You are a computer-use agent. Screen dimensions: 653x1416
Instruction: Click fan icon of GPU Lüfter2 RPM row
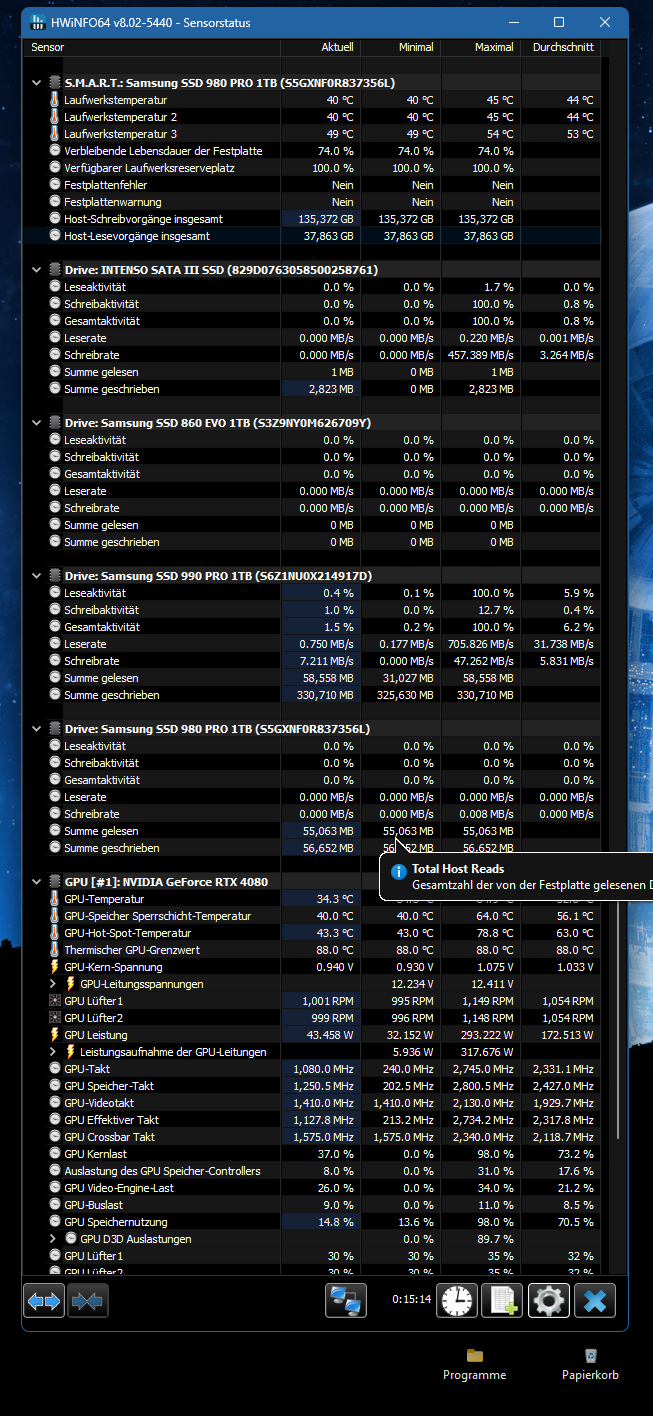tap(55, 1018)
